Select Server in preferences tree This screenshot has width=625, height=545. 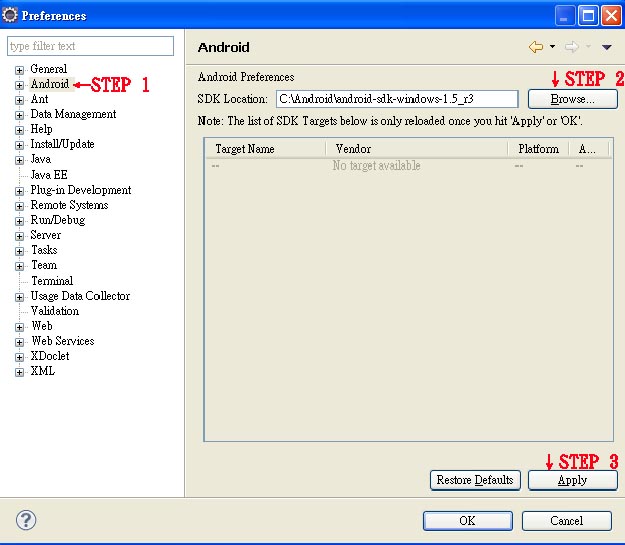tap(46, 235)
